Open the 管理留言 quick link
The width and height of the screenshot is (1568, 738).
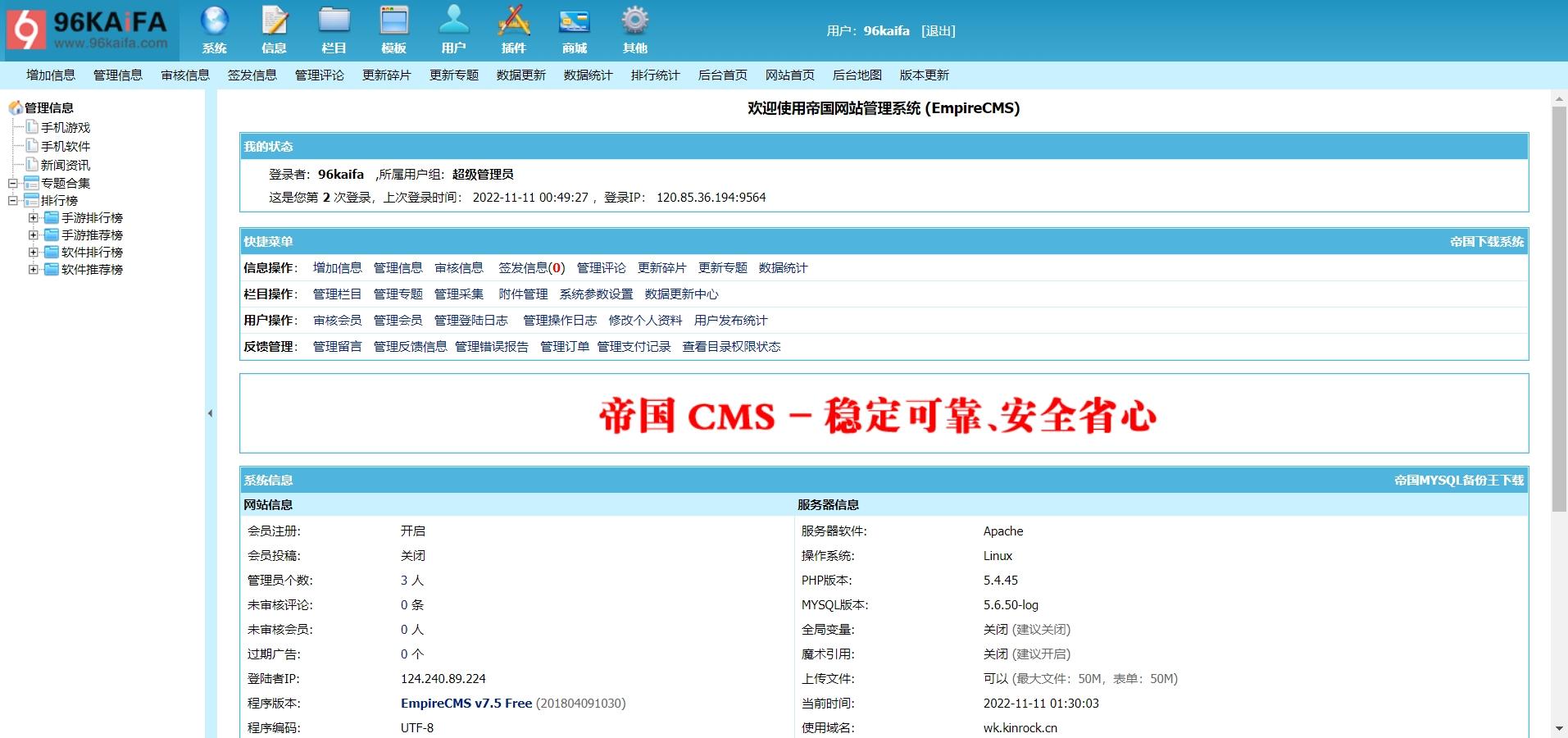click(x=338, y=346)
